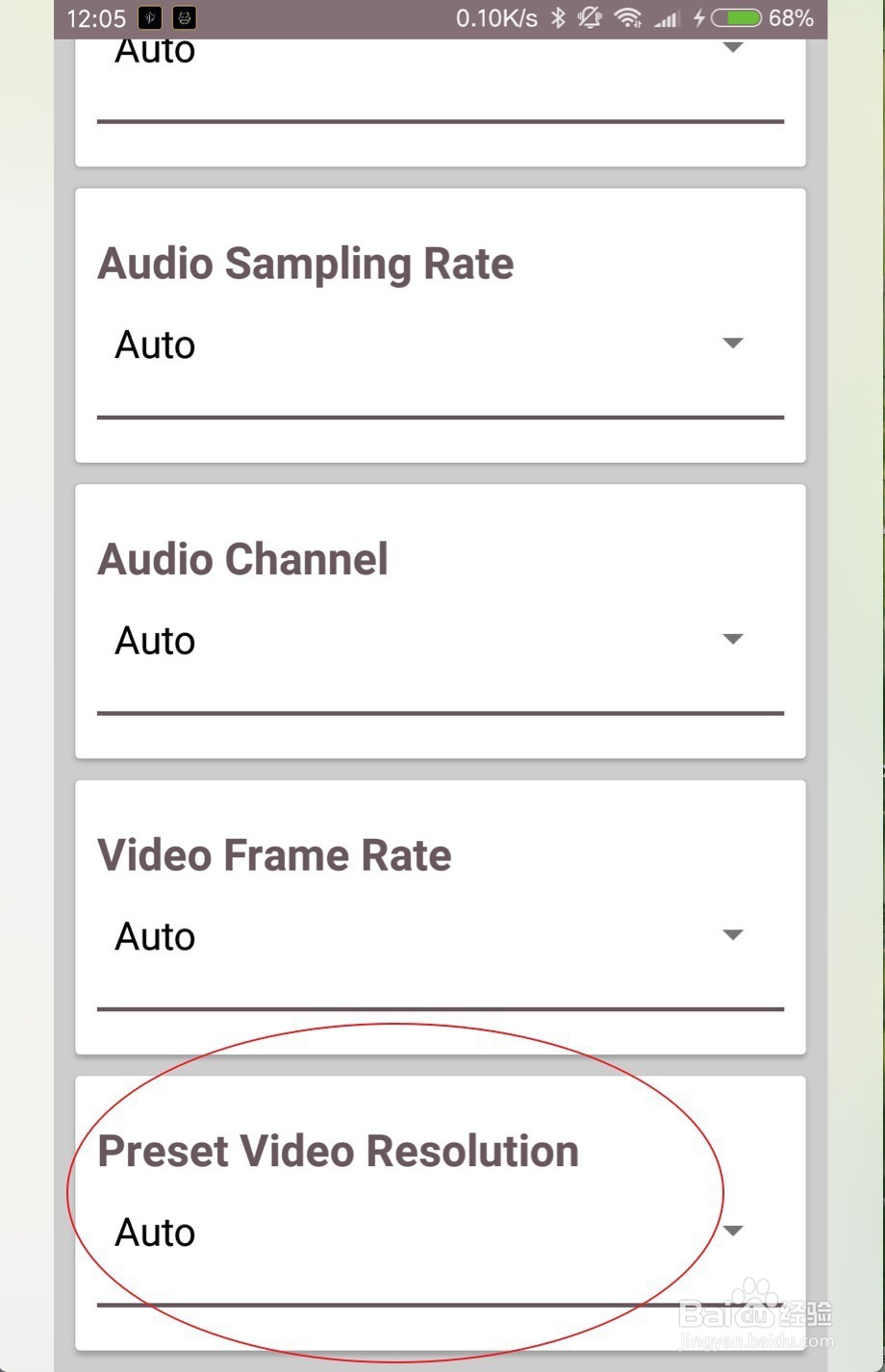Expand the Video Frame Rate dropdown arrow
This screenshot has width=885, height=1372.
coord(733,934)
